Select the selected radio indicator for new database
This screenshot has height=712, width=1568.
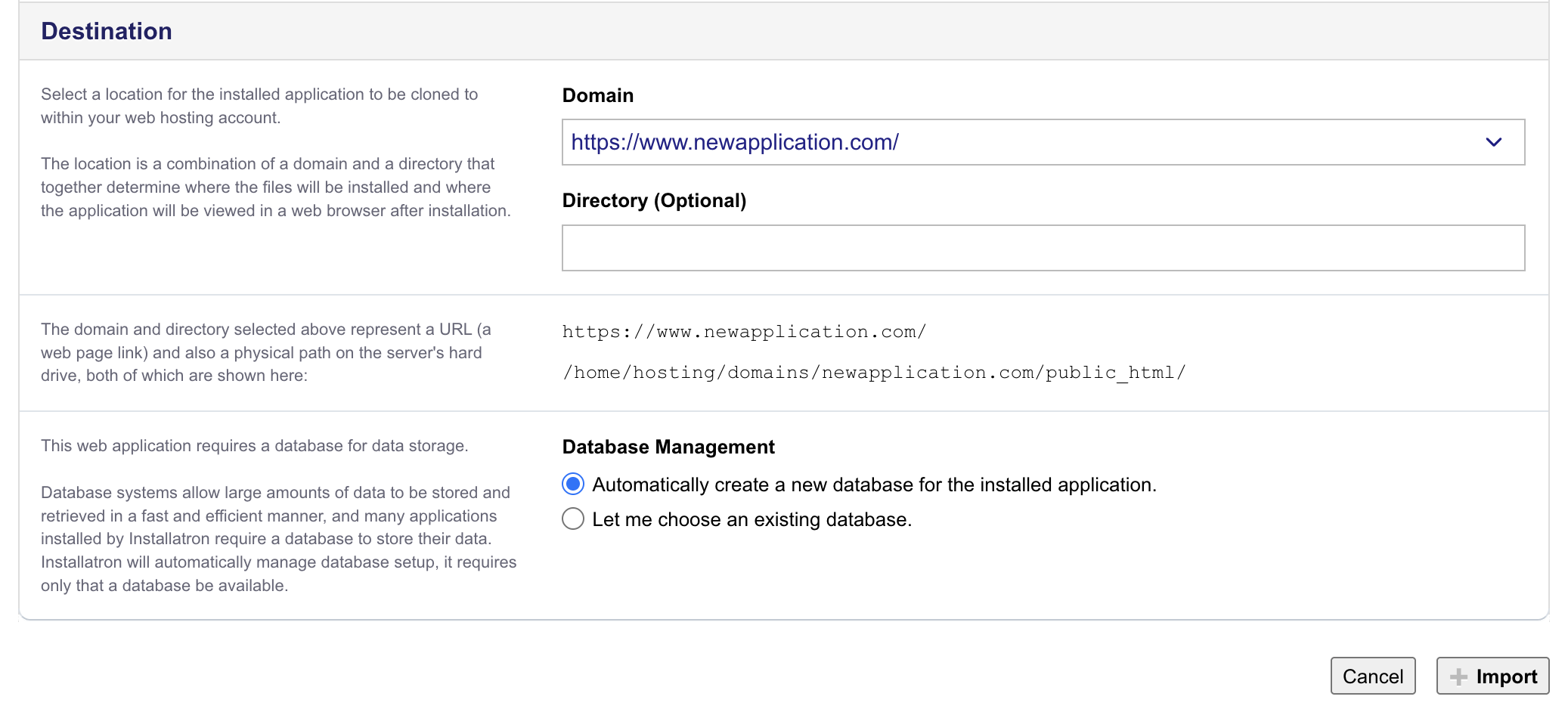(573, 484)
